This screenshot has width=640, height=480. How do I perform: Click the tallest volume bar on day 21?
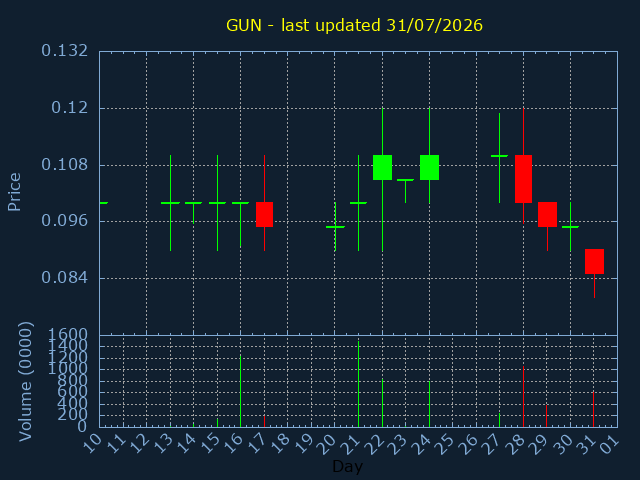(358, 384)
